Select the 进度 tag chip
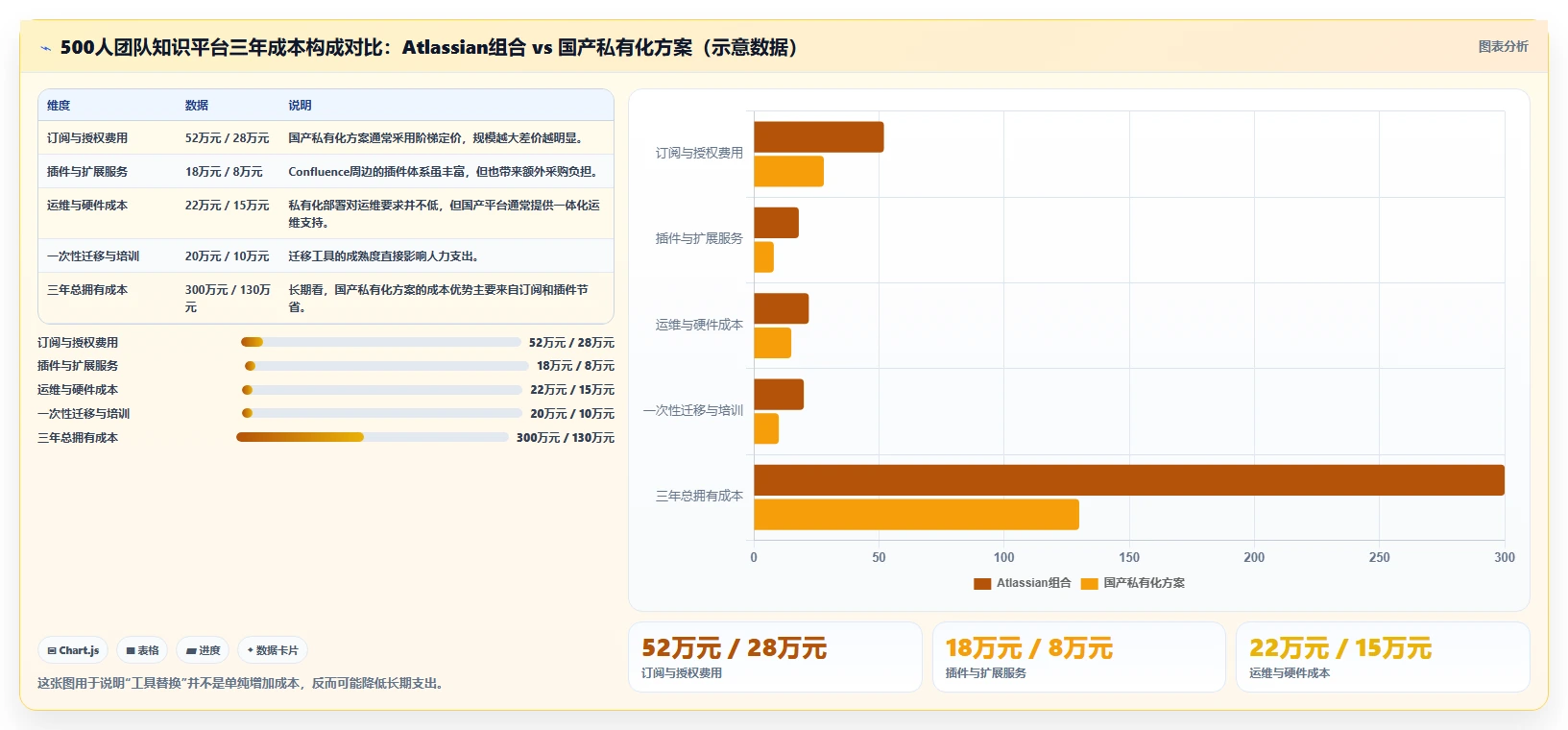Image resolution: width=1568 pixels, height=730 pixels. tap(203, 650)
